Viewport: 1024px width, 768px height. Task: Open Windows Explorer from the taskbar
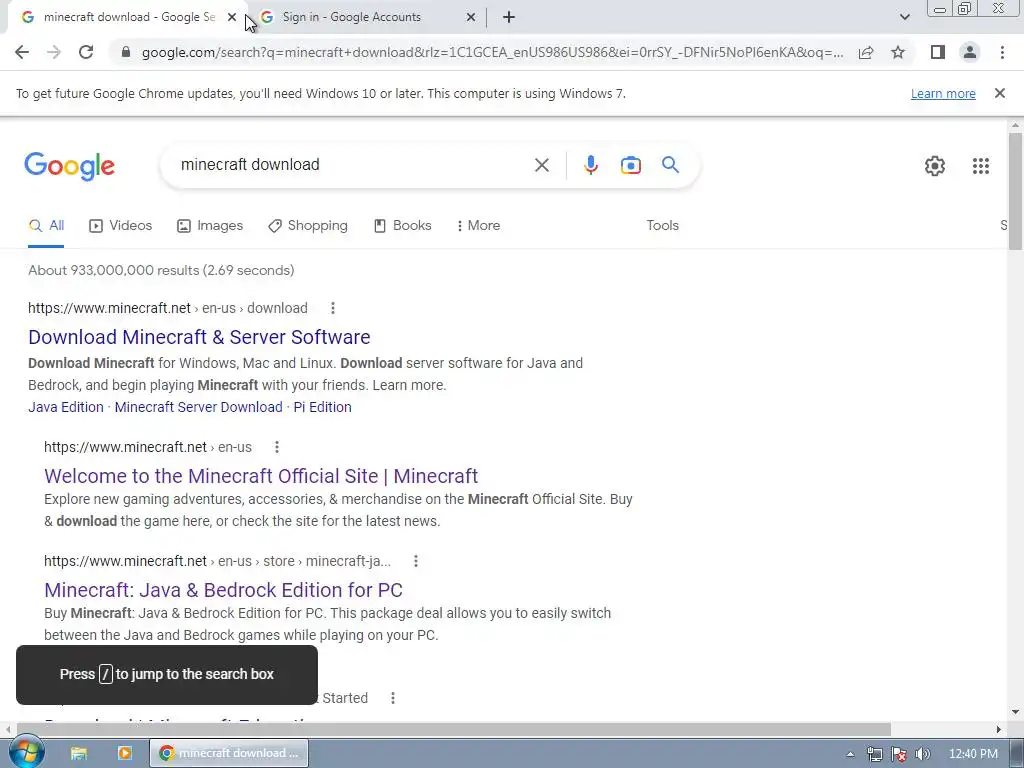pos(78,753)
